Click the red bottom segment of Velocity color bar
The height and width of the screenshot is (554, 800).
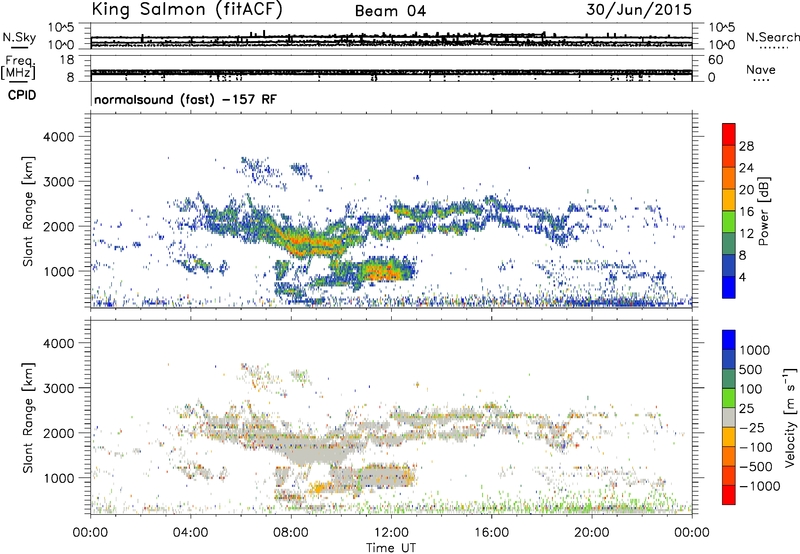point(729,495)
